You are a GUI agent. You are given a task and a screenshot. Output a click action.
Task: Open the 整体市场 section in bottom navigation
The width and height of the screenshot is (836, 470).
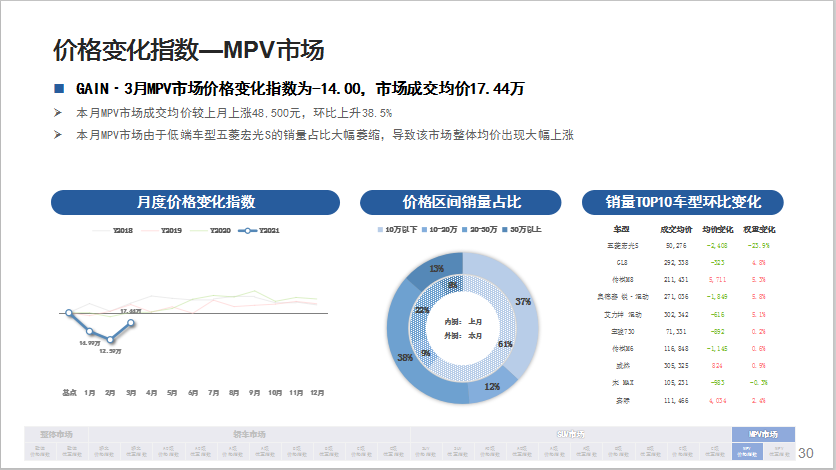click(56, 435)
